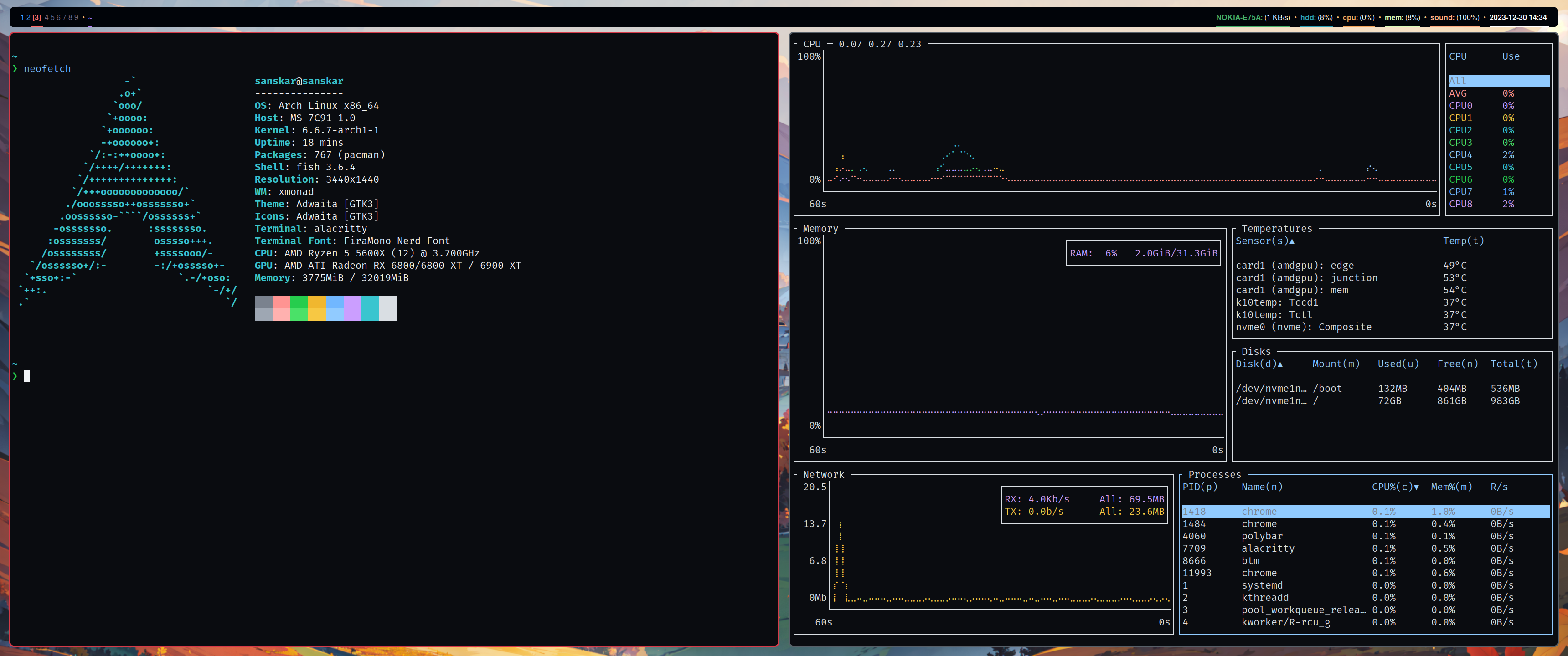Click the Temp(t) header in Temperatures panel
Image resolution: width=1568 pixels, height=656 pixels.
click(1464, 241)
